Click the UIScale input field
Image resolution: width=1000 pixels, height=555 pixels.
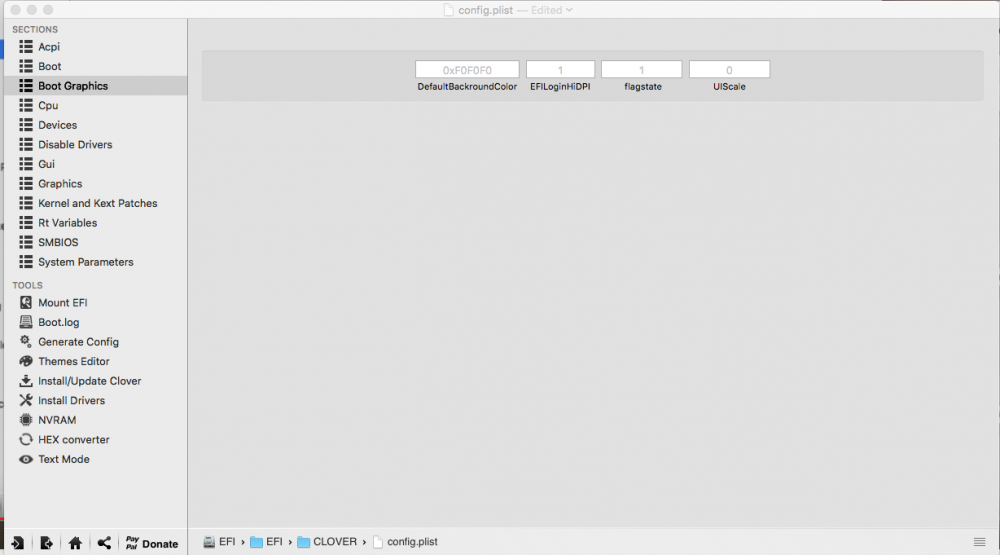(x=729, y=70)
